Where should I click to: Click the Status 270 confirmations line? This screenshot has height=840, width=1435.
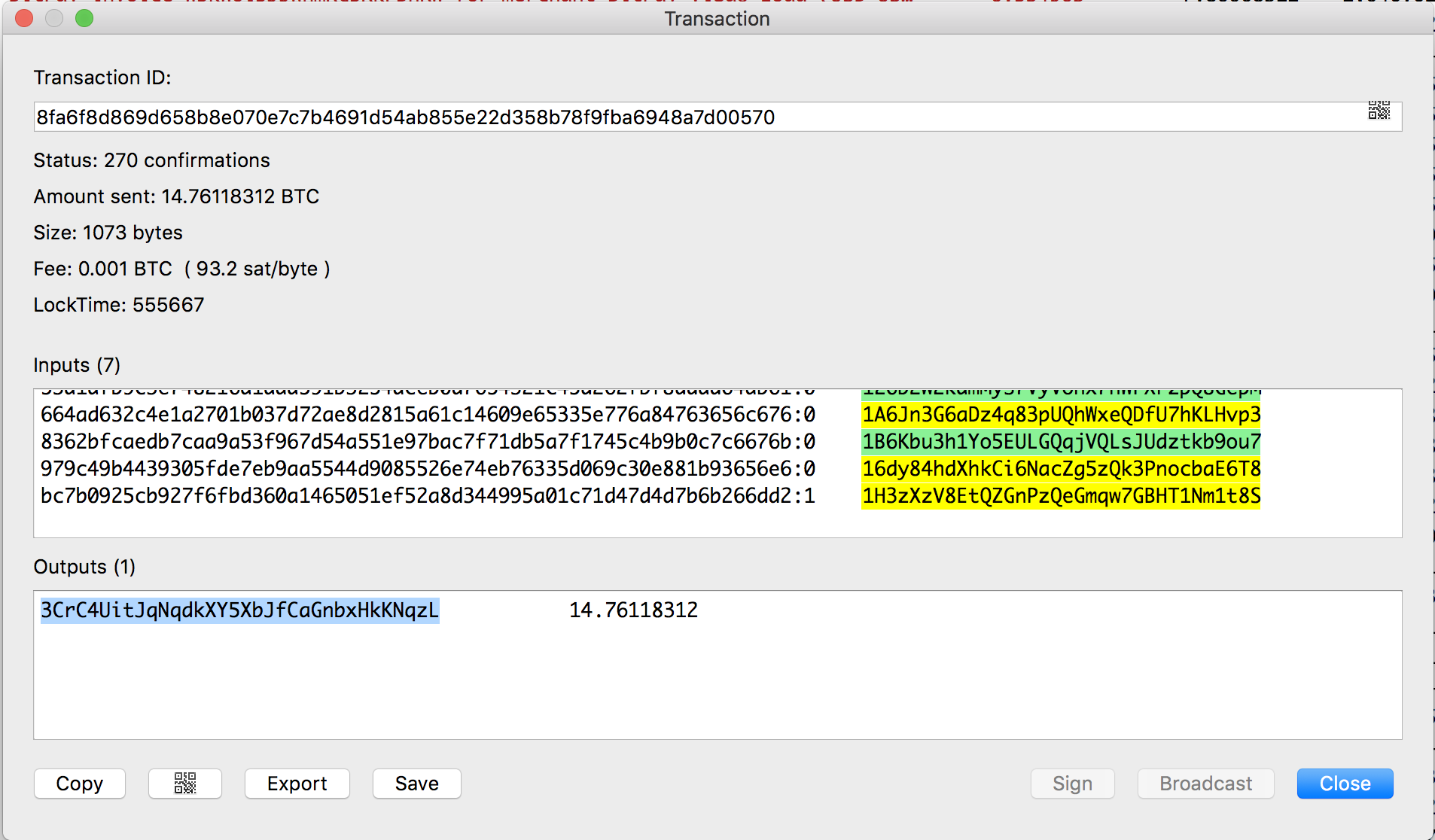pos(151,160)
